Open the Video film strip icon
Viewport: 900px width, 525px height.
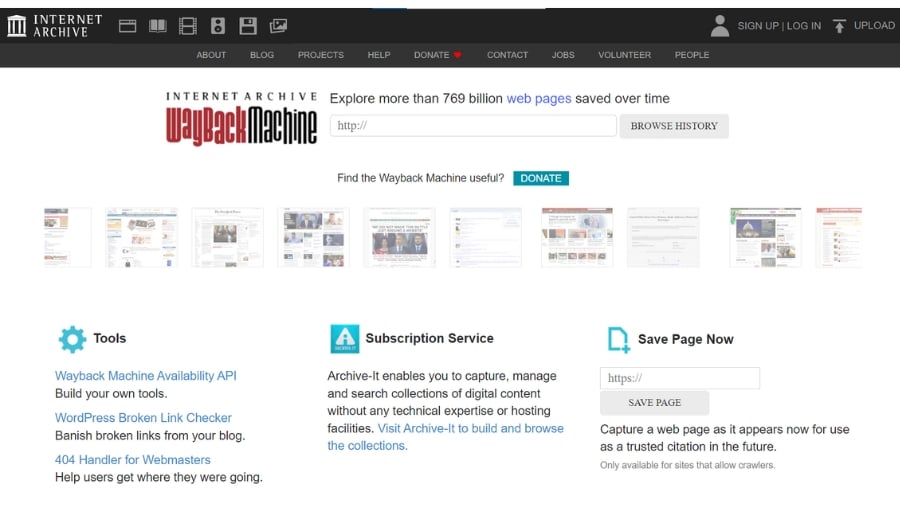pos(188,26)
